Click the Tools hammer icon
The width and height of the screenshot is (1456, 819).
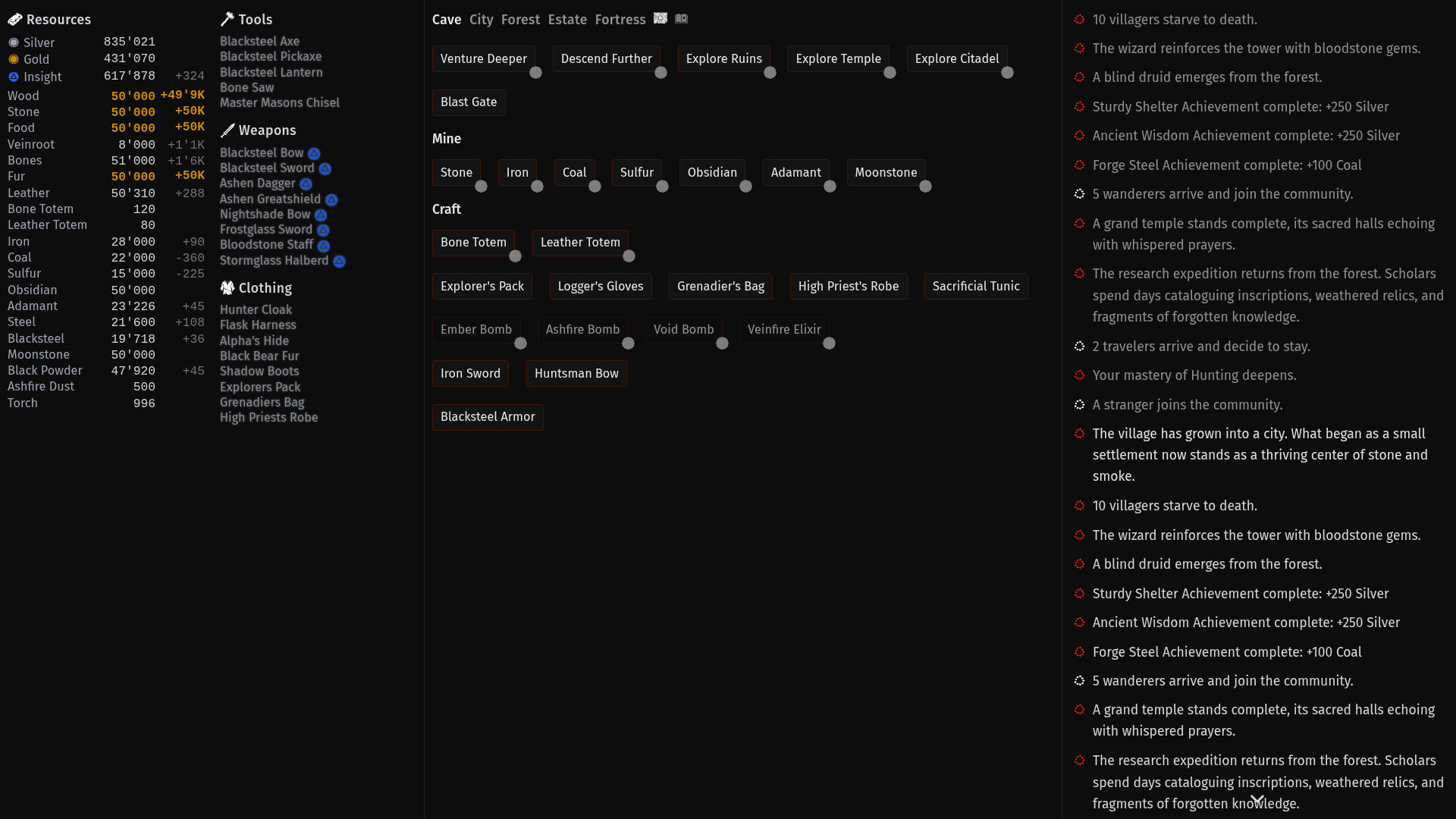227,20
